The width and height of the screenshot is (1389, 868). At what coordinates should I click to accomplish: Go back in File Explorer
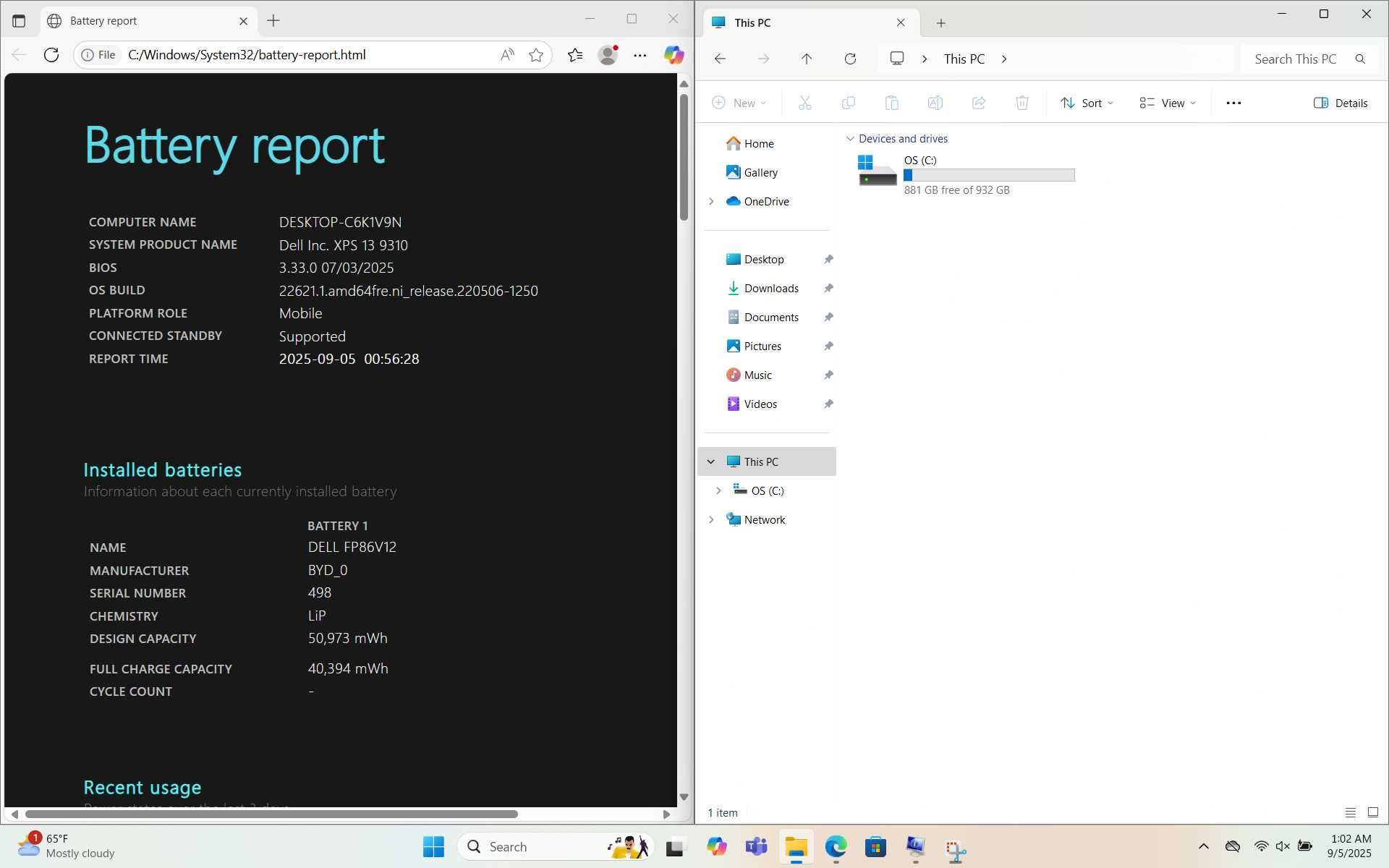coord(720,59)
